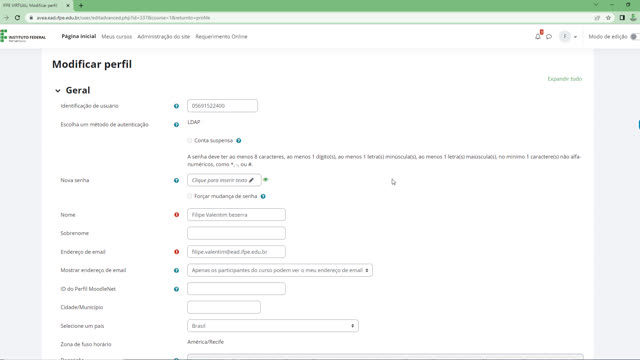640x360 pixels.
Task: Click pencil icon to edit Nova senha
Action: pos(251,180)
